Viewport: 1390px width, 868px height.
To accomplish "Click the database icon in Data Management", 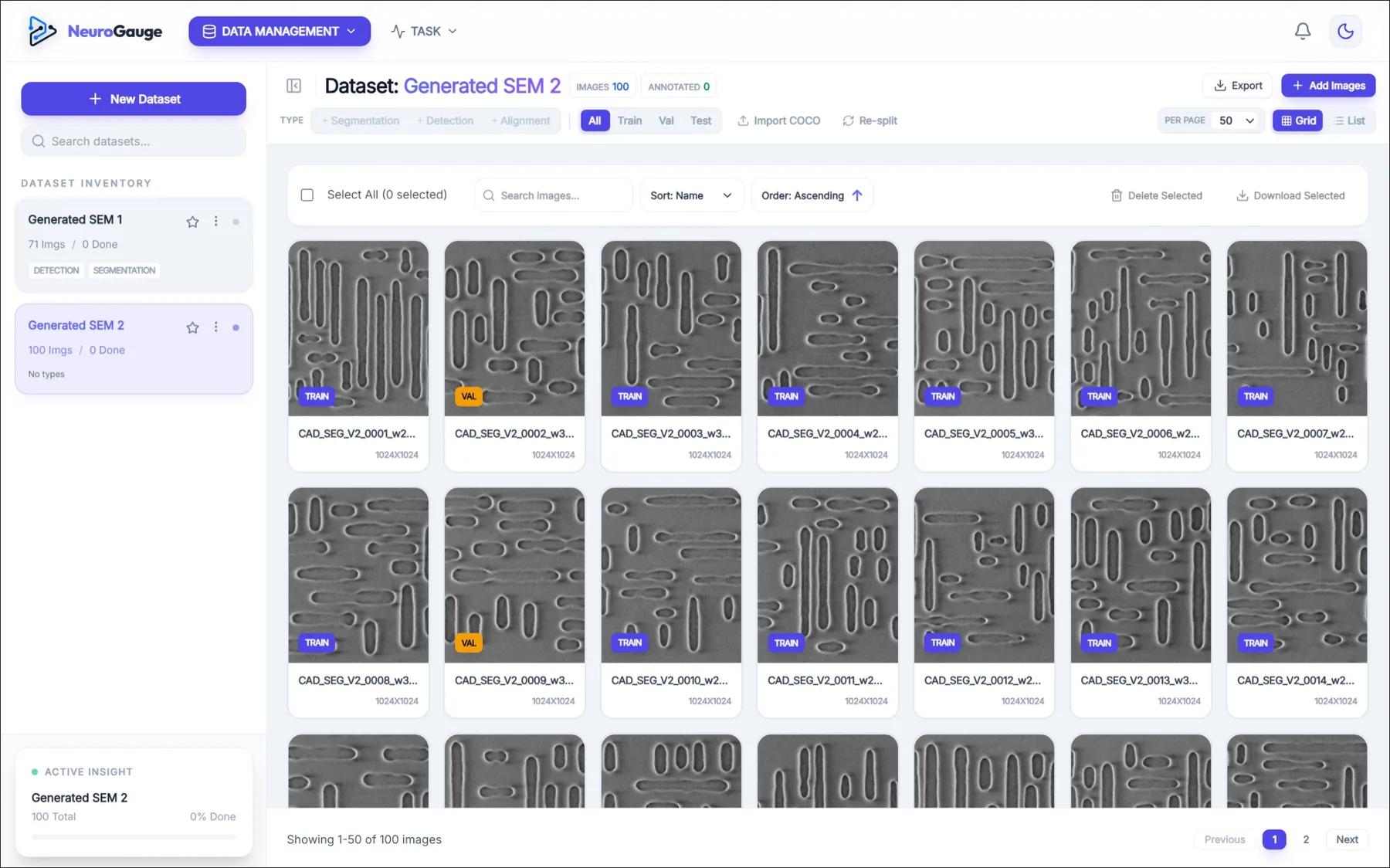I will [208, 32].
